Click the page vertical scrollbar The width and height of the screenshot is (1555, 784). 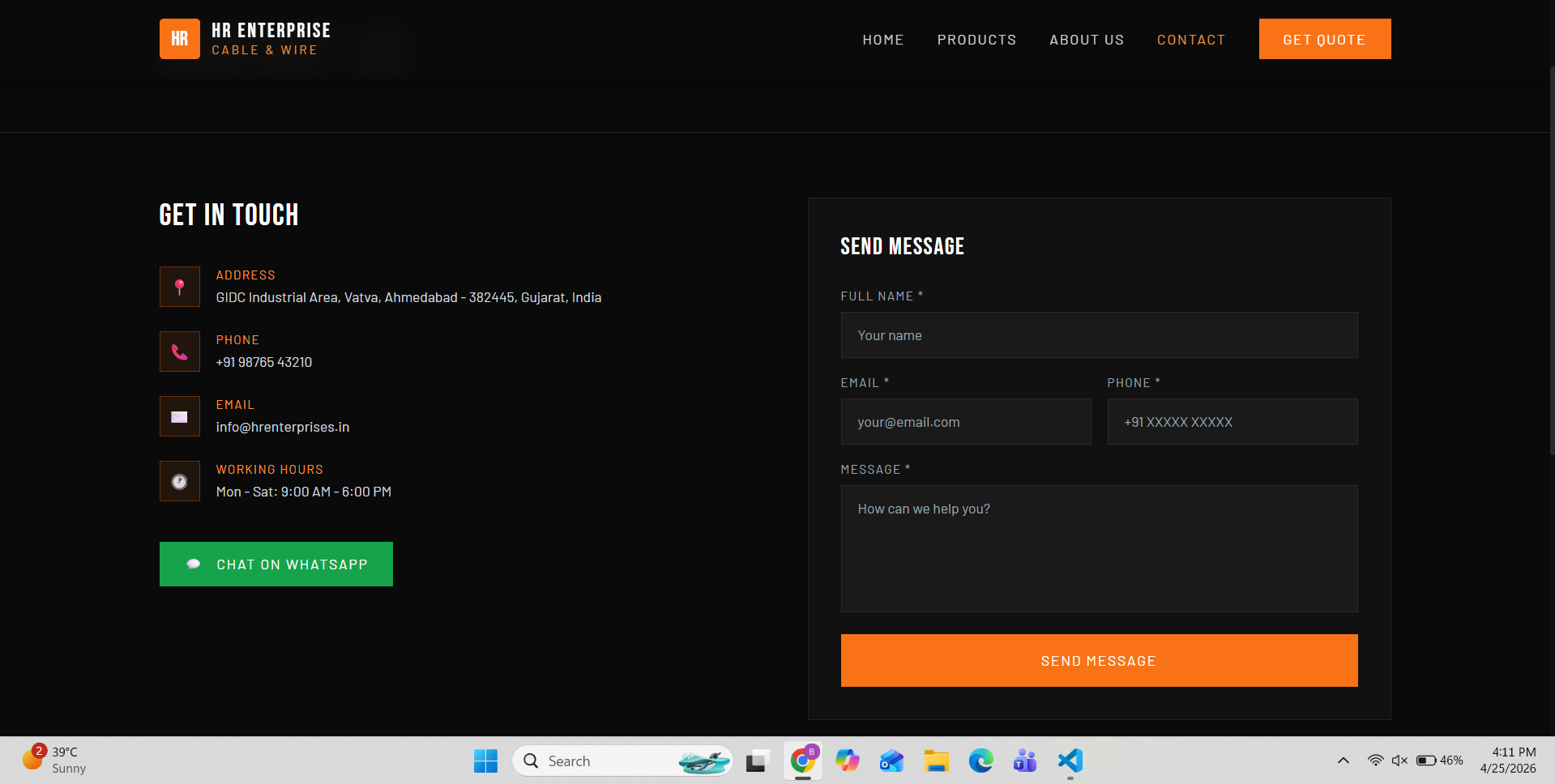1551,259
